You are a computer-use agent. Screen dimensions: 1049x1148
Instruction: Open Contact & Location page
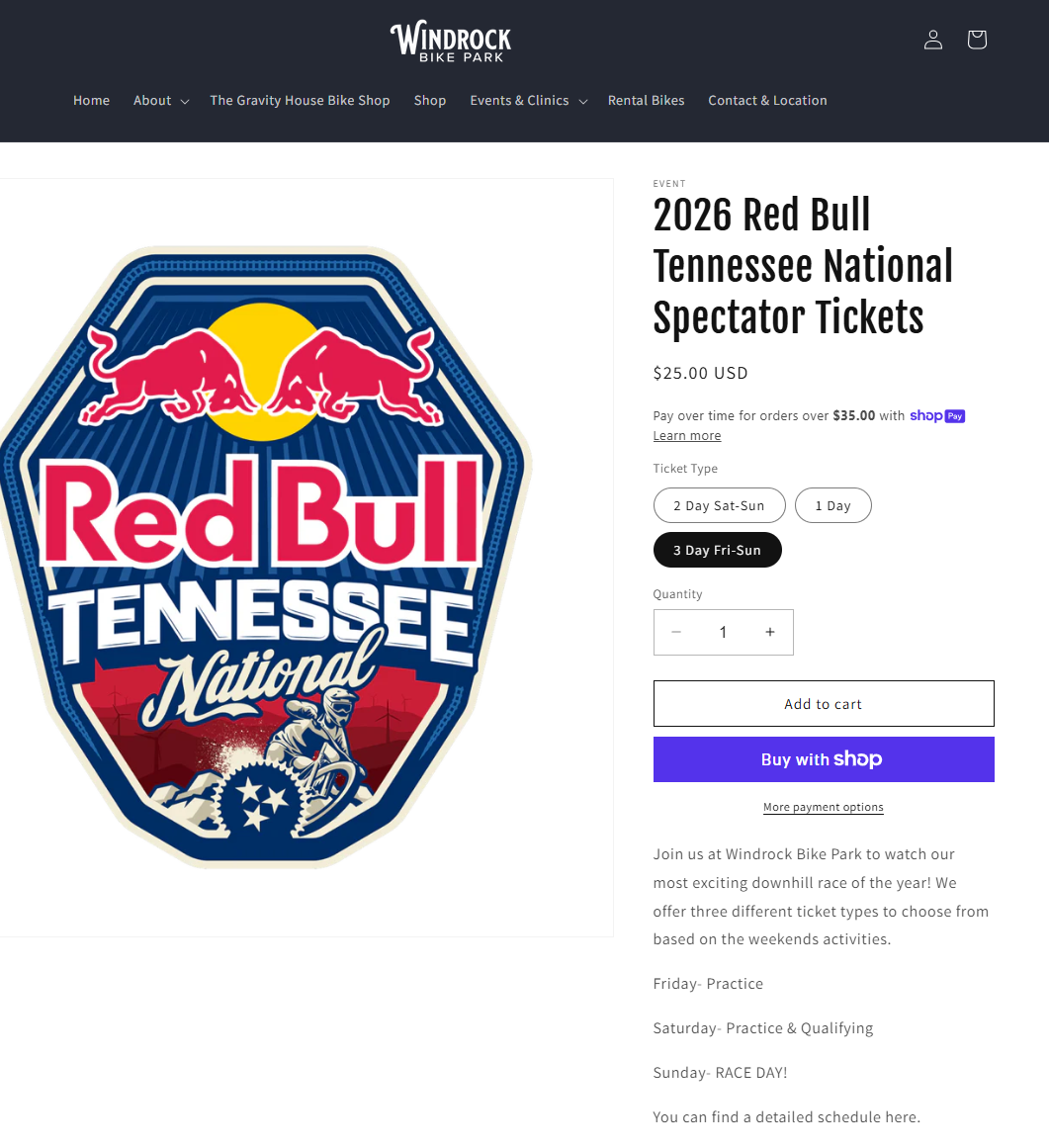(767, 101)
